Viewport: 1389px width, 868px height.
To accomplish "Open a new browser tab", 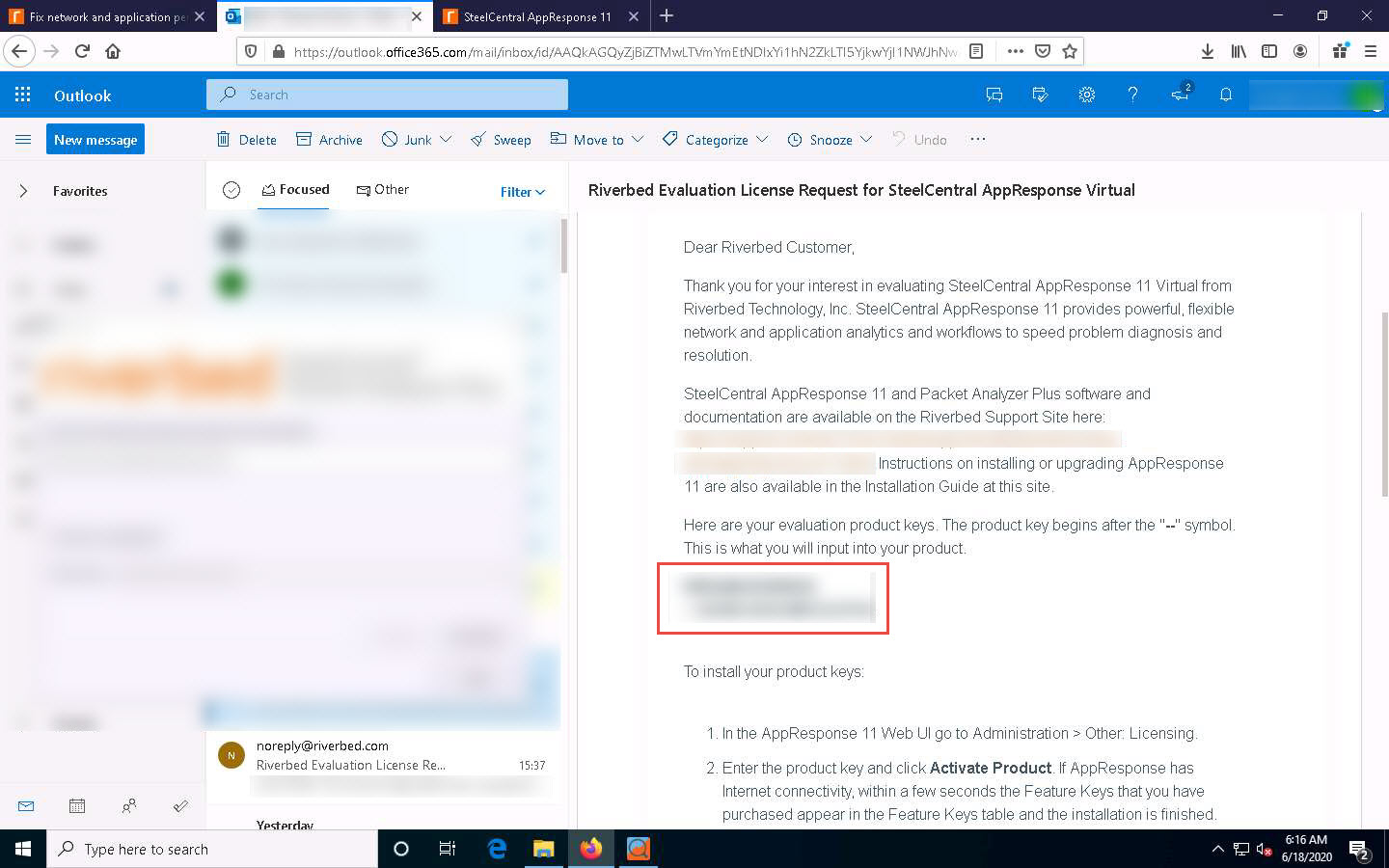I will pyautogui.click(x=667, y=15).
